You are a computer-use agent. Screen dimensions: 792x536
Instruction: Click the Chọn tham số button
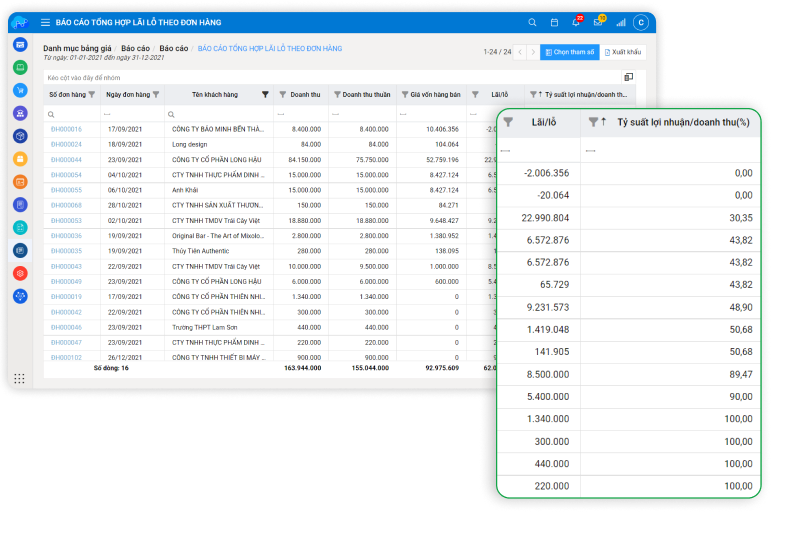tap(569, 52)
